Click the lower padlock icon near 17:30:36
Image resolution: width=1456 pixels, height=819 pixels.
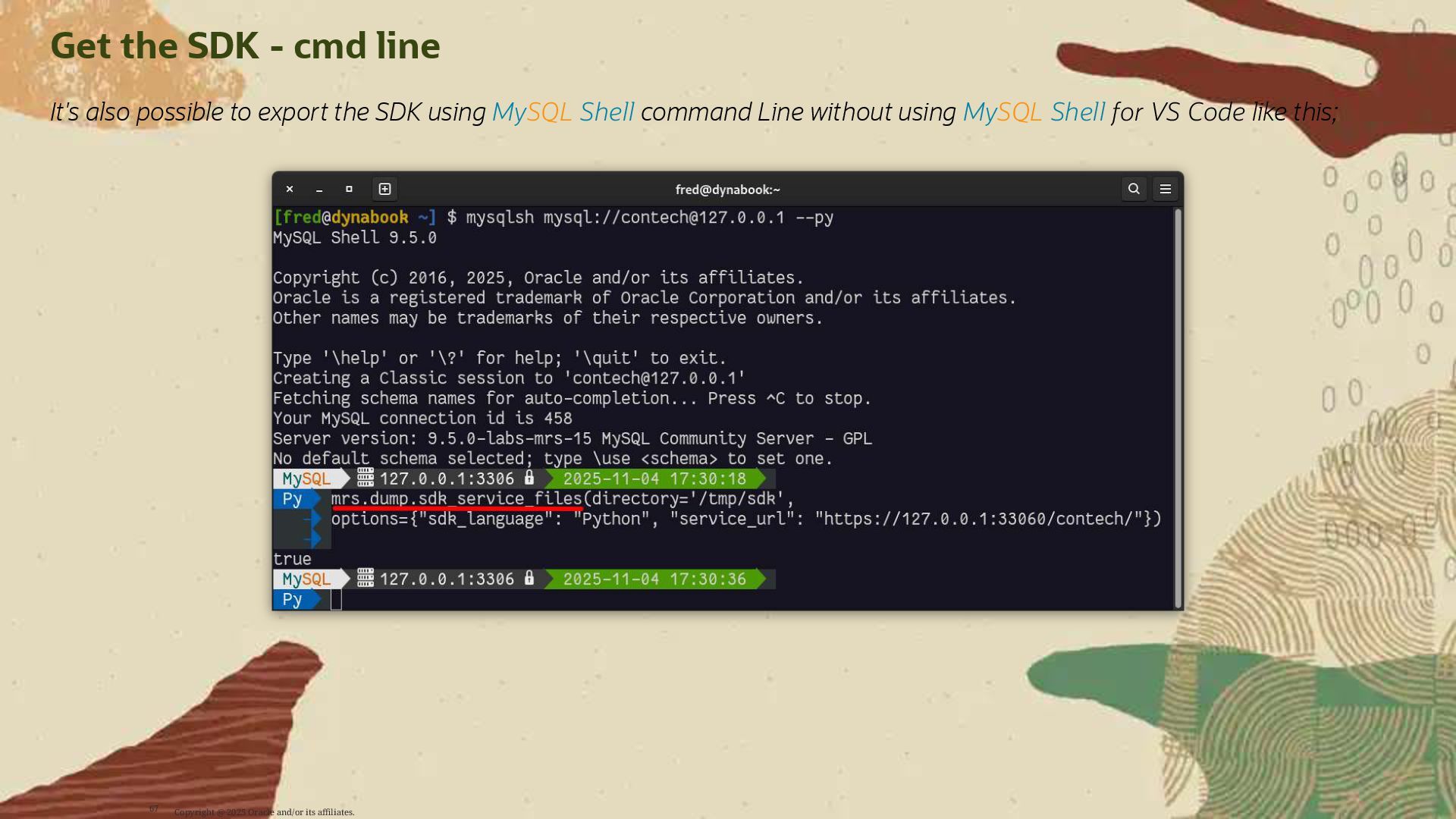coord(529,579)
